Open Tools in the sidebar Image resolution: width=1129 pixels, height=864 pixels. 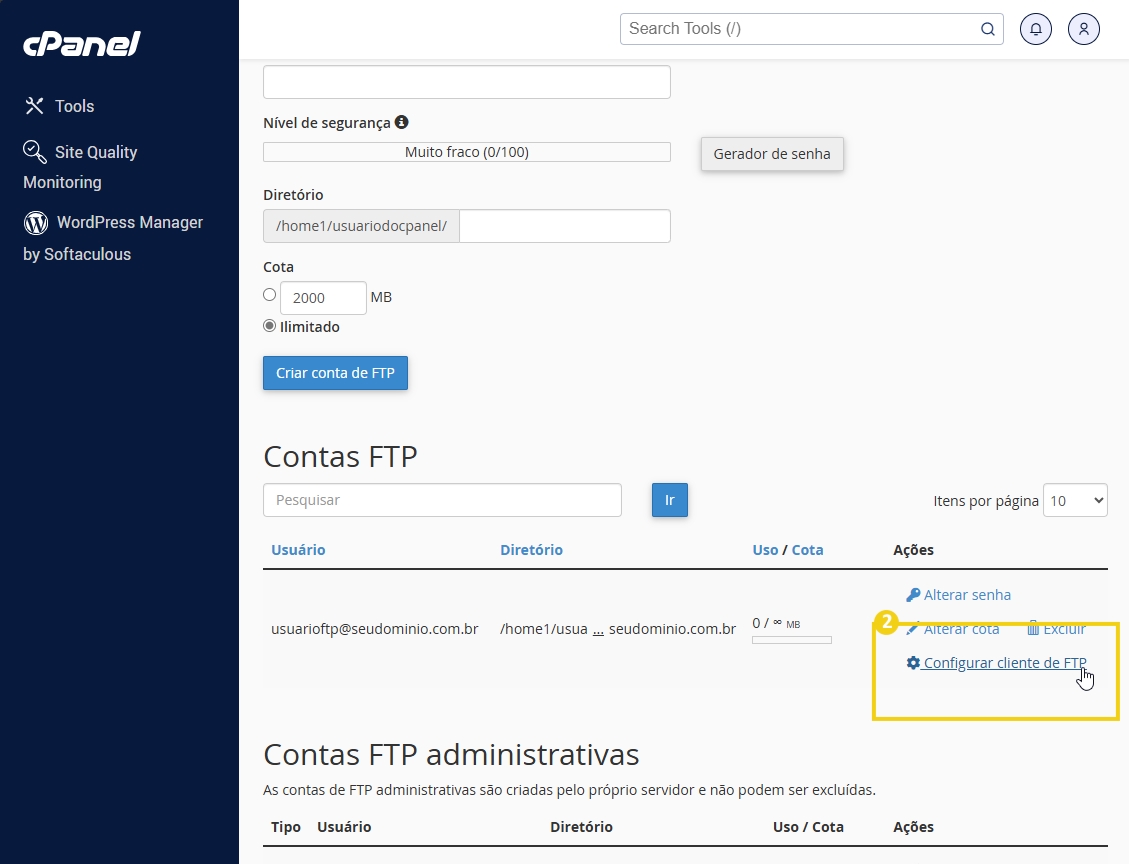[x=75, y=106]
